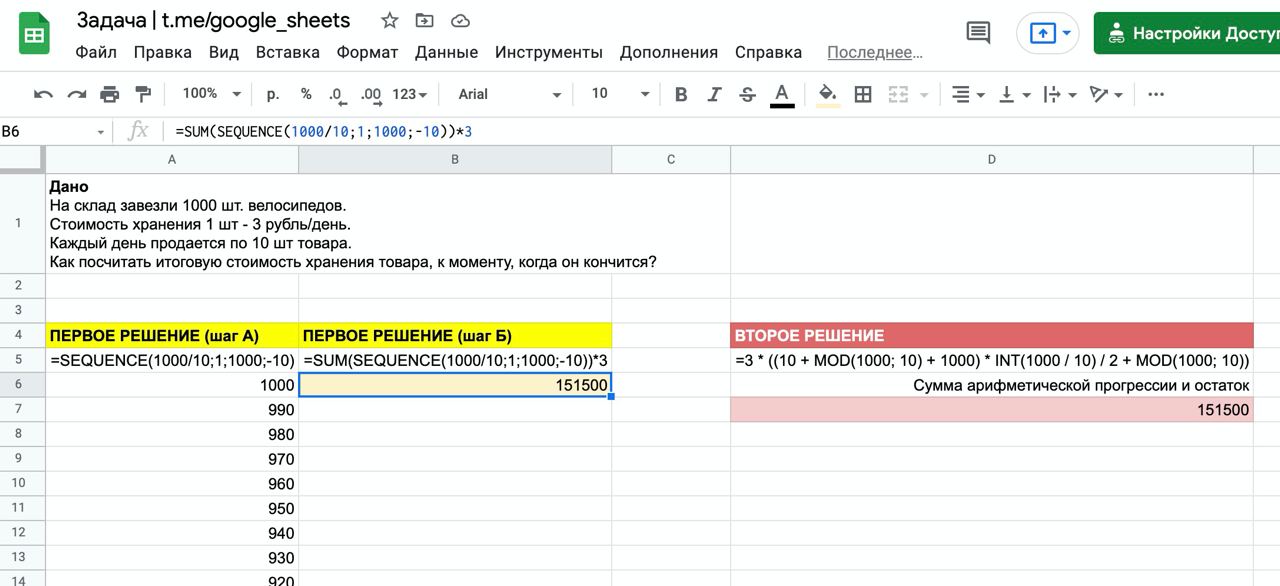Decrease decimal places
This screenshot has height=586, width=1280.
[x=337, y=95]
